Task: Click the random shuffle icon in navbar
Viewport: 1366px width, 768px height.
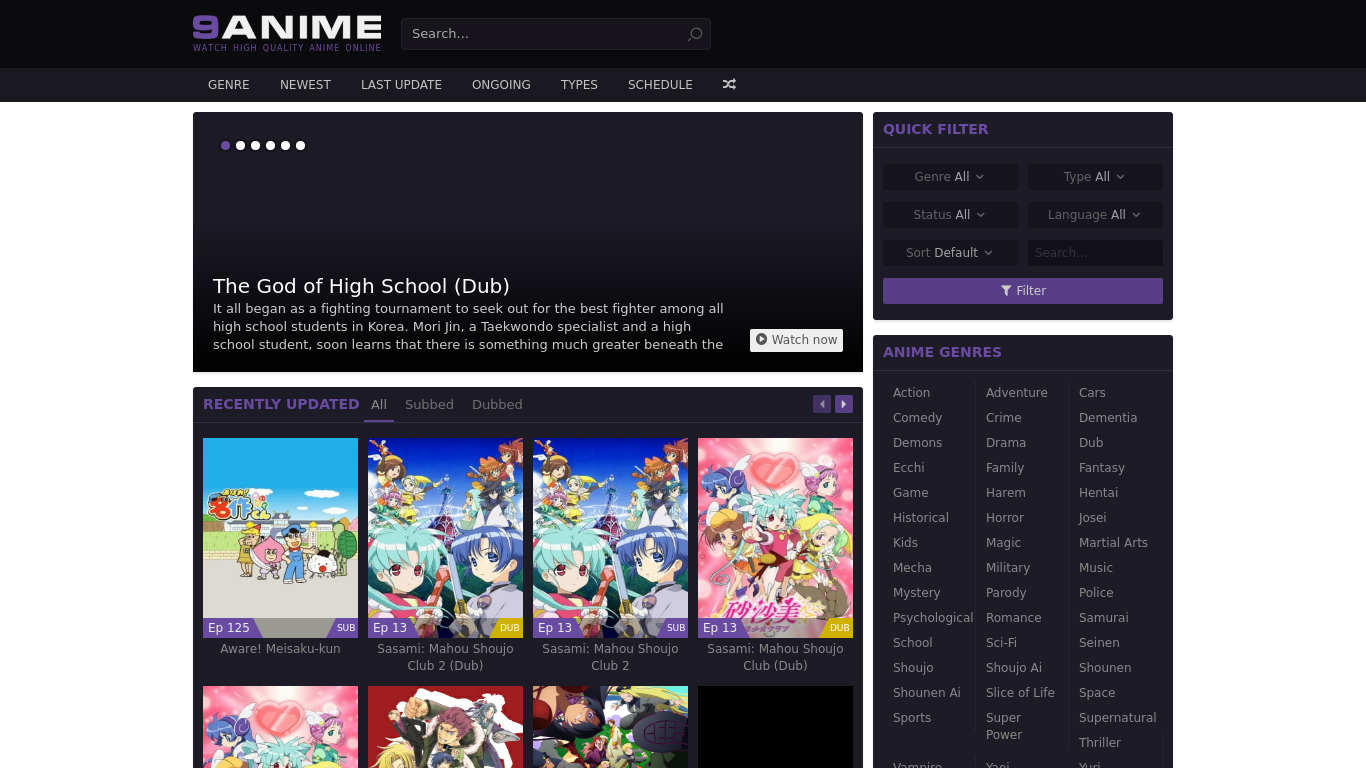Action: click(x=729, y=85)
